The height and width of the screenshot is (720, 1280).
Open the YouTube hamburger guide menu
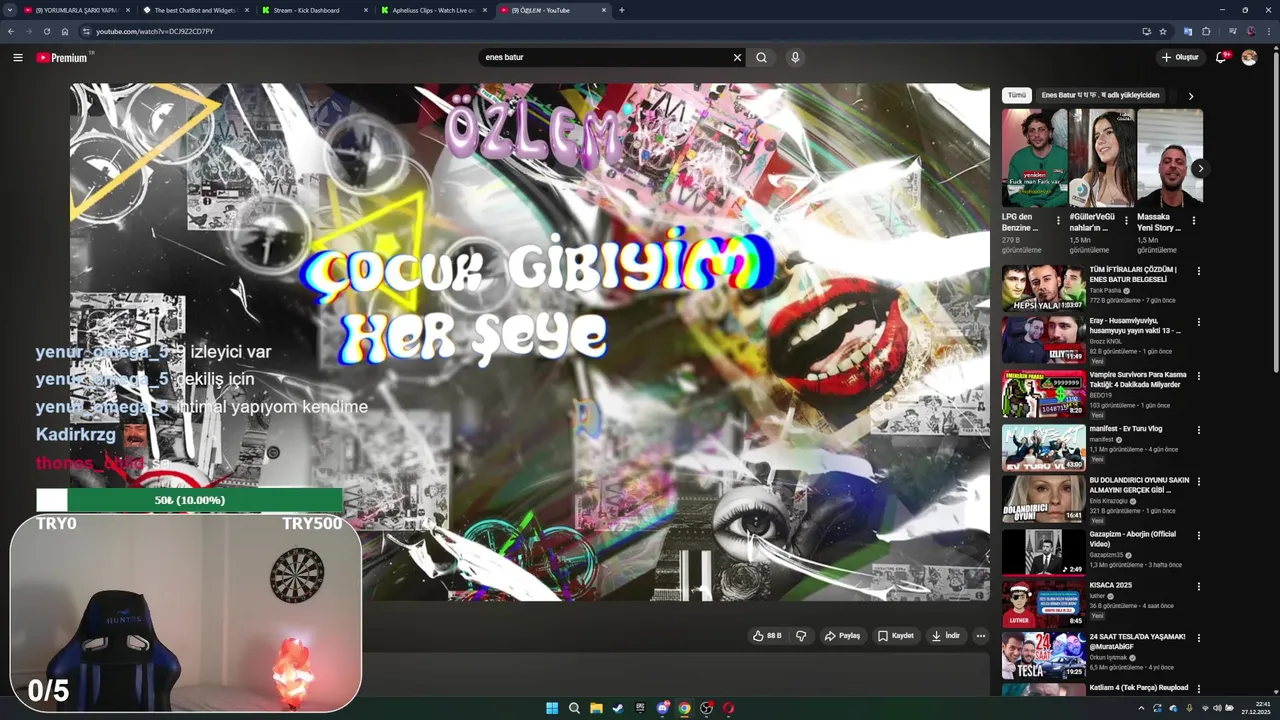coord(17,57)
